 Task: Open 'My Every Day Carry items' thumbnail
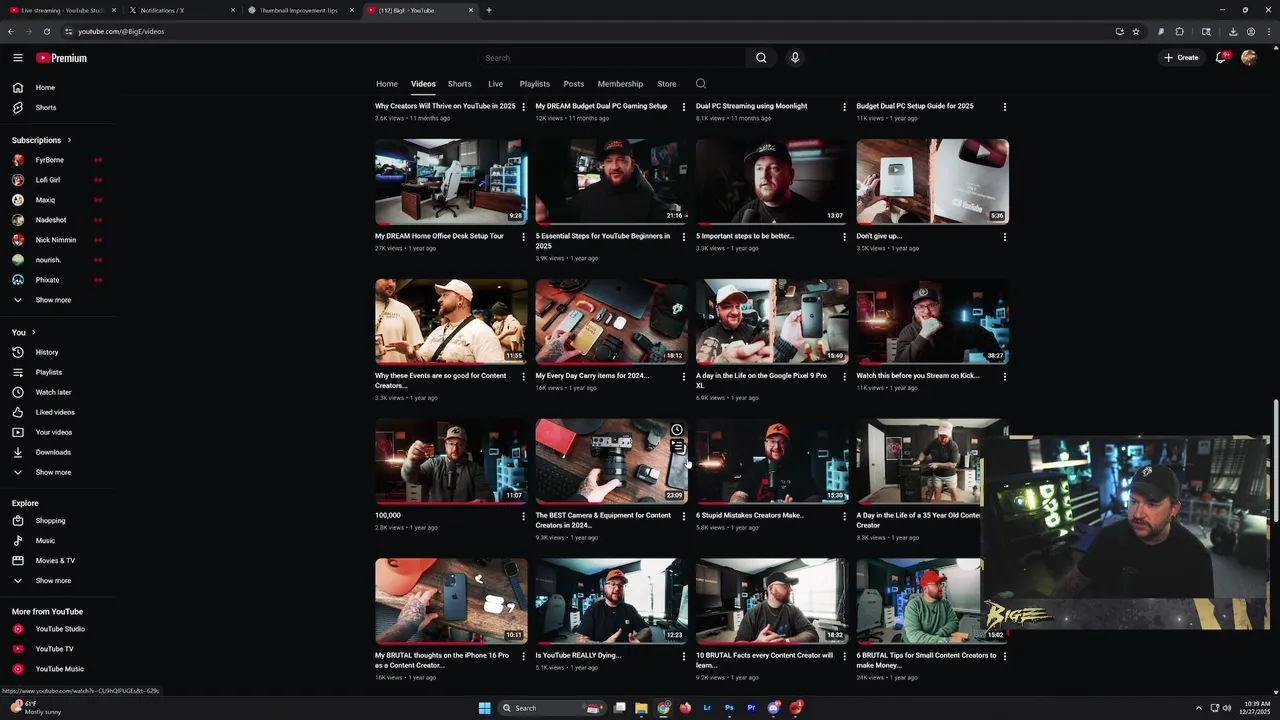611,321
